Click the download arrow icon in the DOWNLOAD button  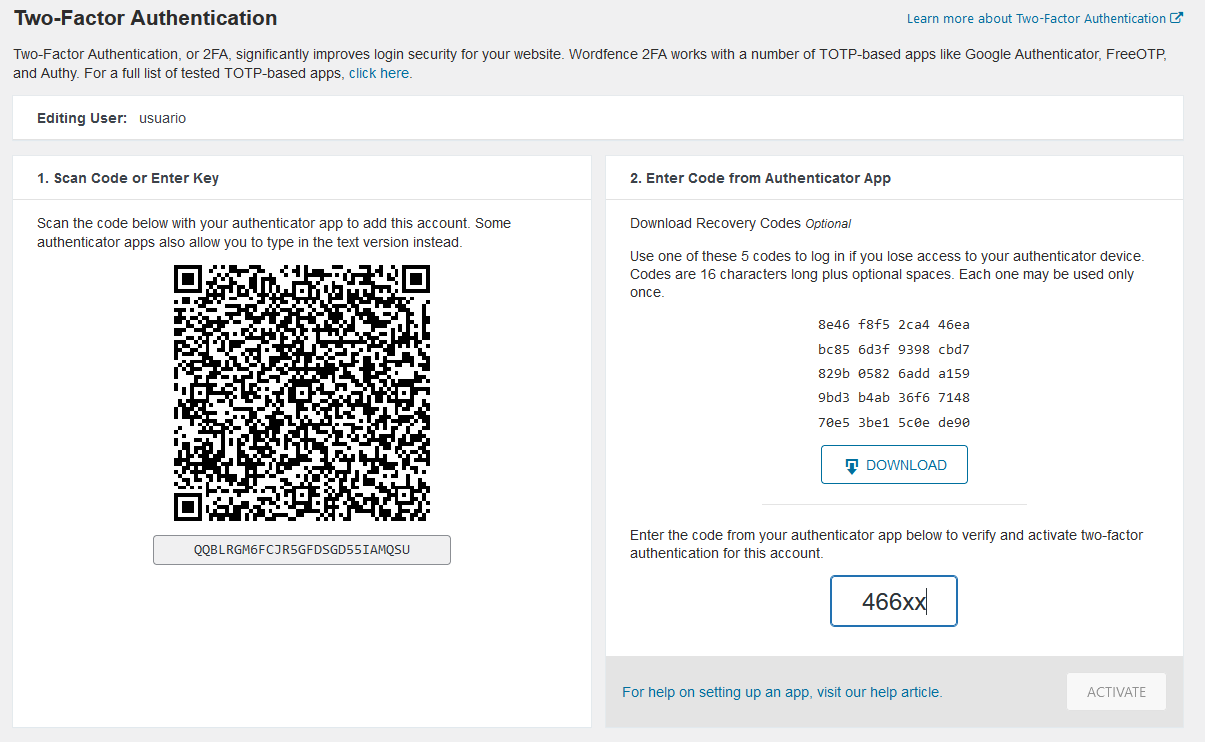[852, 466]
